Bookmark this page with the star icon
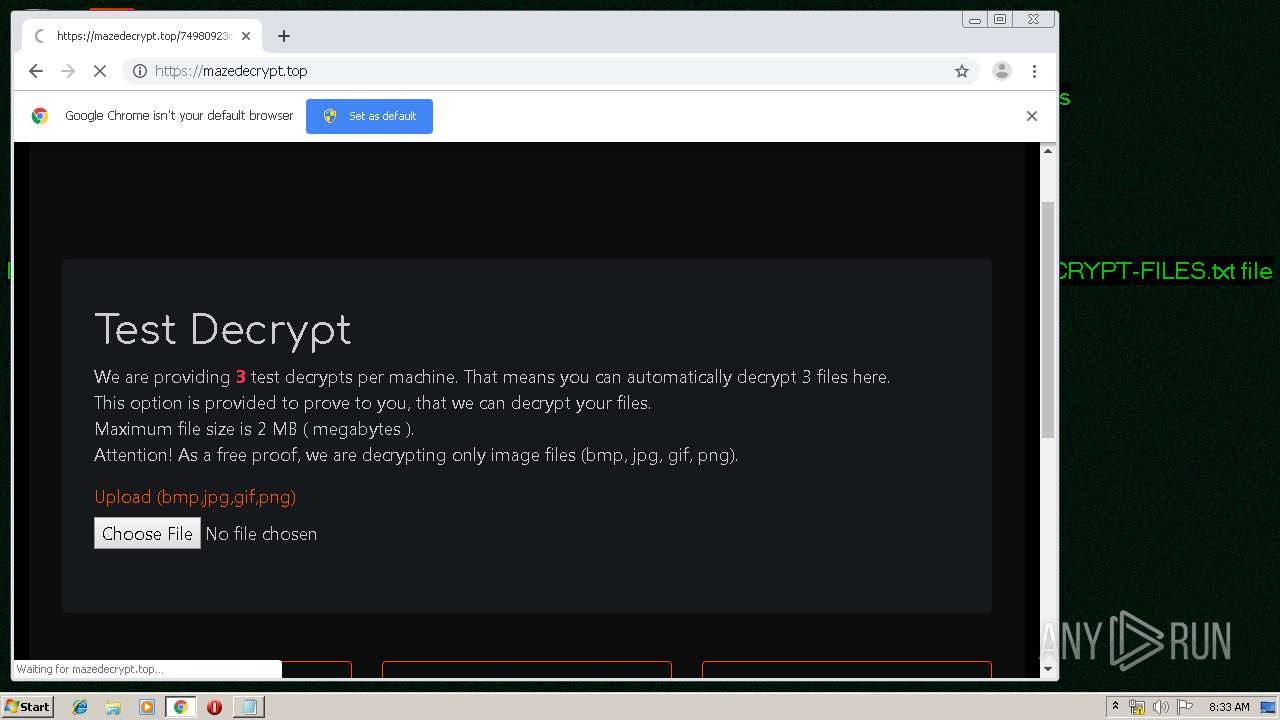Screen dimensions: 1280x720 962,71
